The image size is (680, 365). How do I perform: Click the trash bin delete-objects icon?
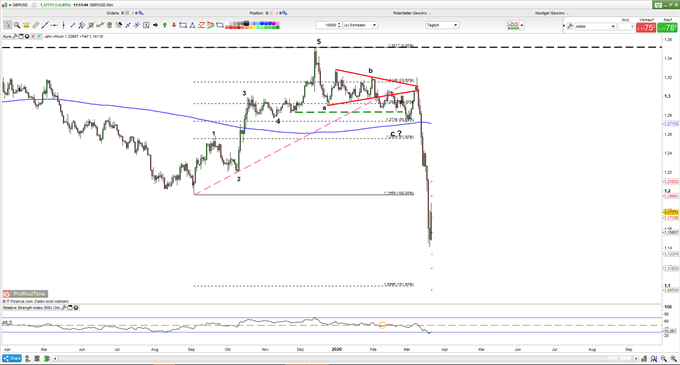[109, 25]
